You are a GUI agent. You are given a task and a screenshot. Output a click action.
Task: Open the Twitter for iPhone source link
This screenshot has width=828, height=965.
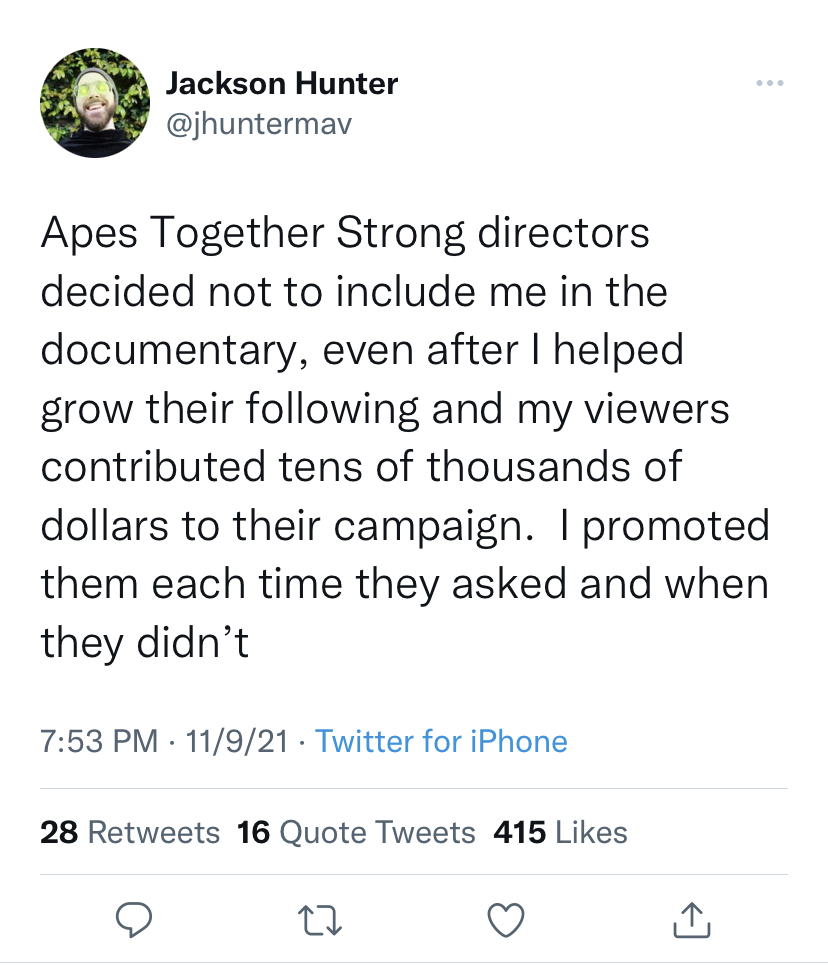click(441, 741)
